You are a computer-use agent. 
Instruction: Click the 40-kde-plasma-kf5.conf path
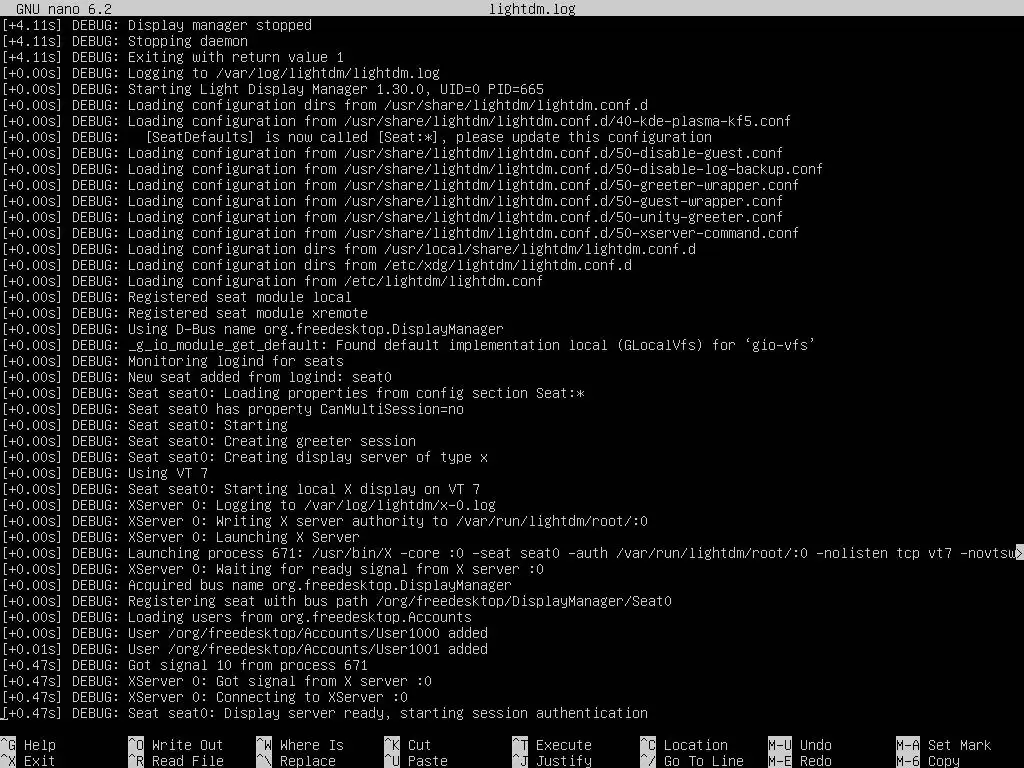click(x=568, y=121)
